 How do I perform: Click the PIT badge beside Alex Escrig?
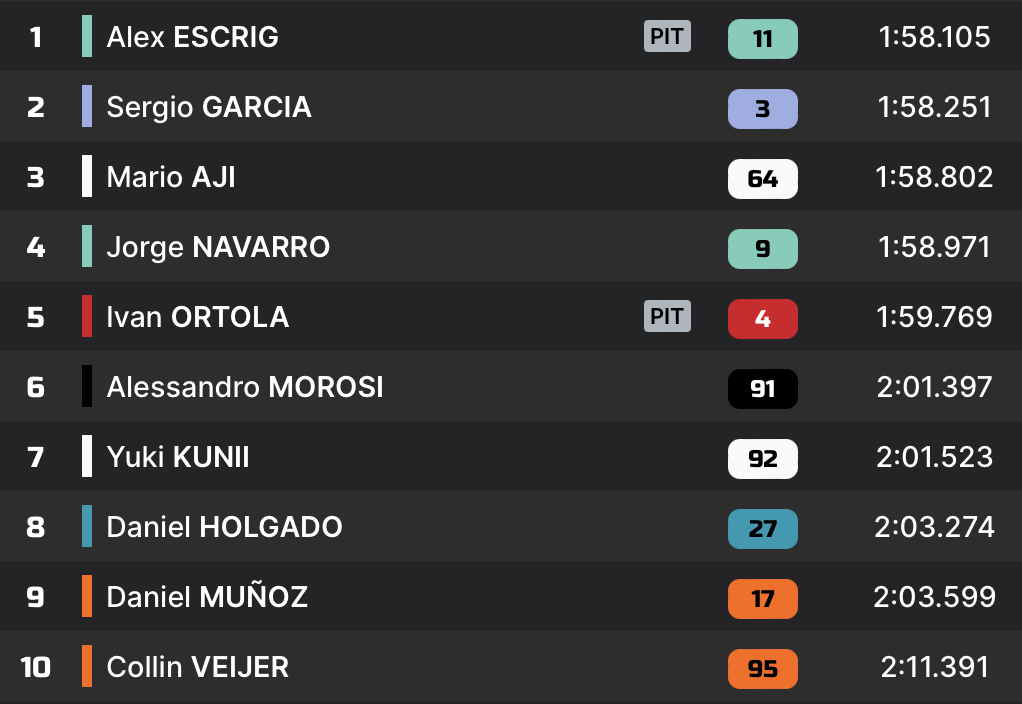tap(667, 38)
